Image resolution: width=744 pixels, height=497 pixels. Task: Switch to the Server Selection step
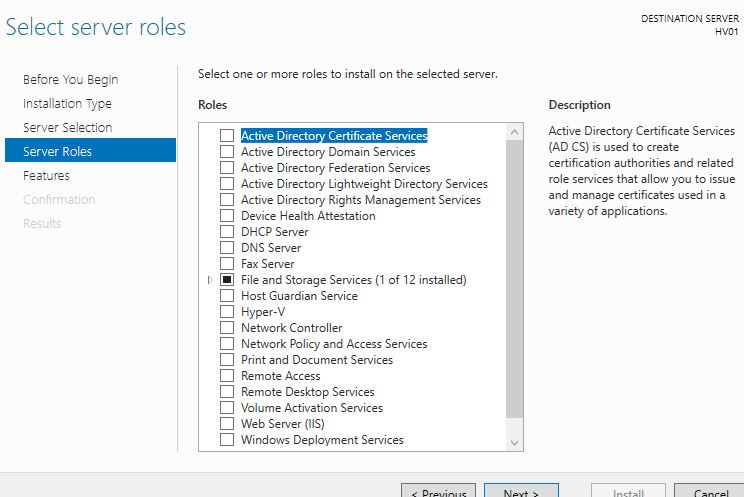[67, 128]
